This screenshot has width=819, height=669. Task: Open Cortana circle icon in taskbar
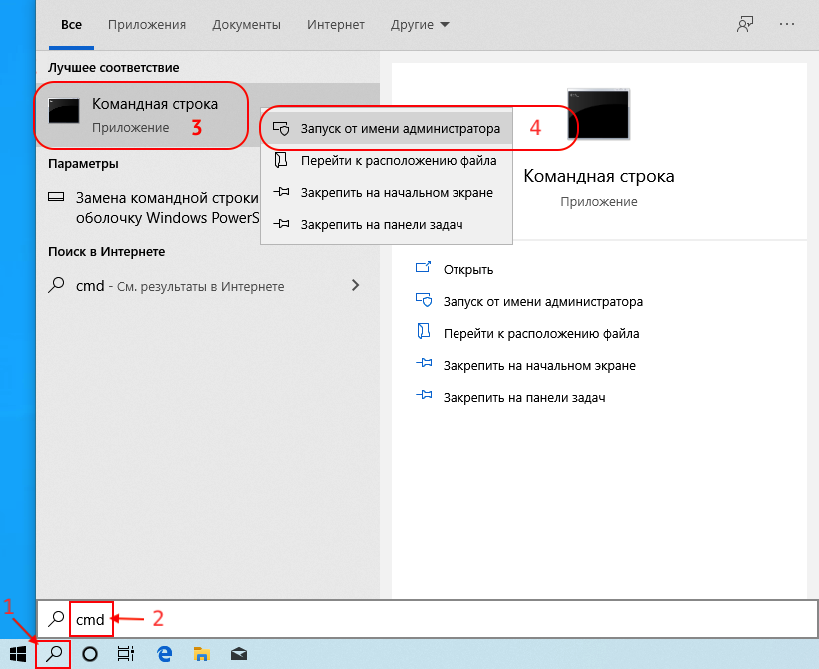point(90,654)
